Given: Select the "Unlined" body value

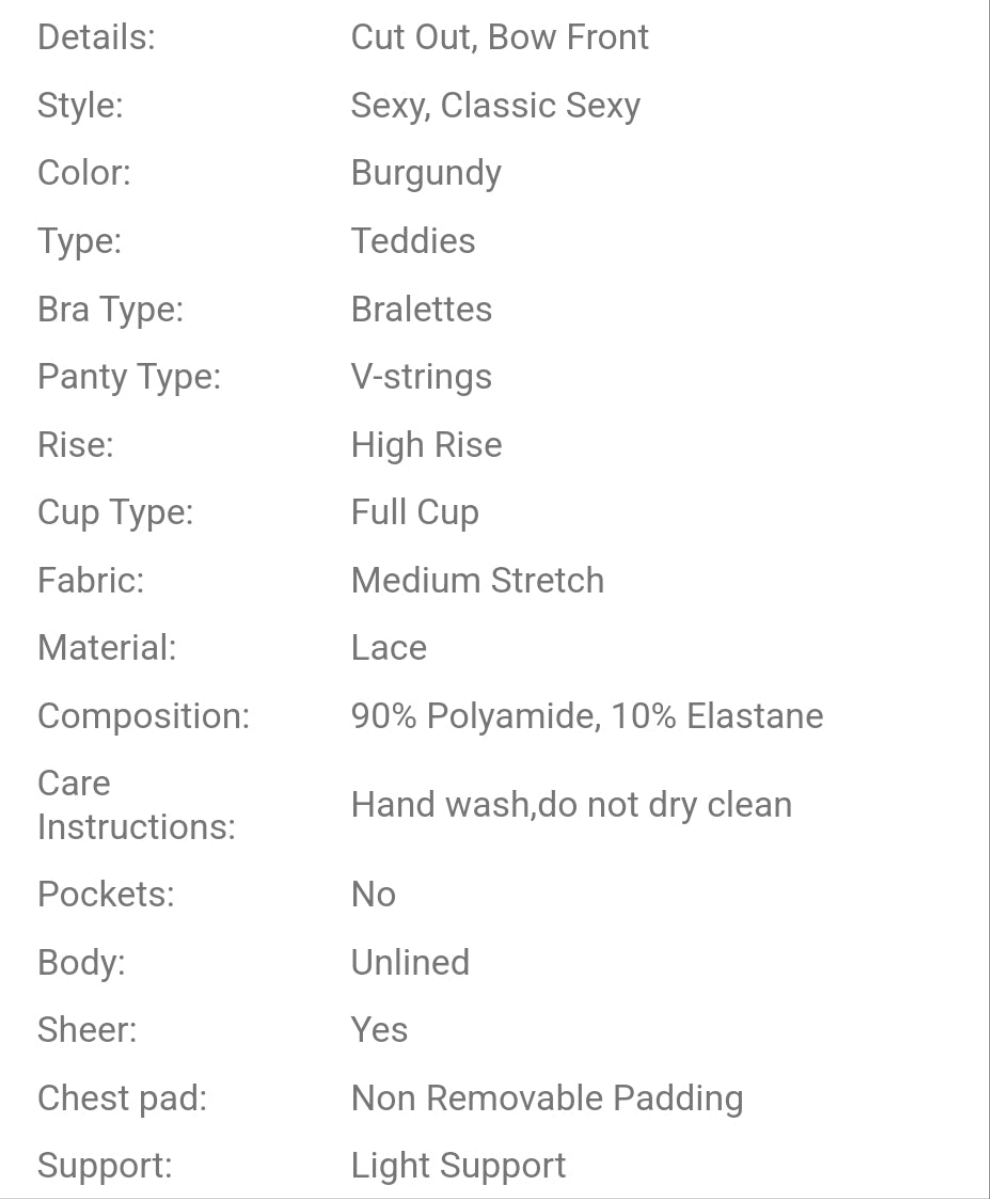Looking at the screenshot, I should pos(410,962).
